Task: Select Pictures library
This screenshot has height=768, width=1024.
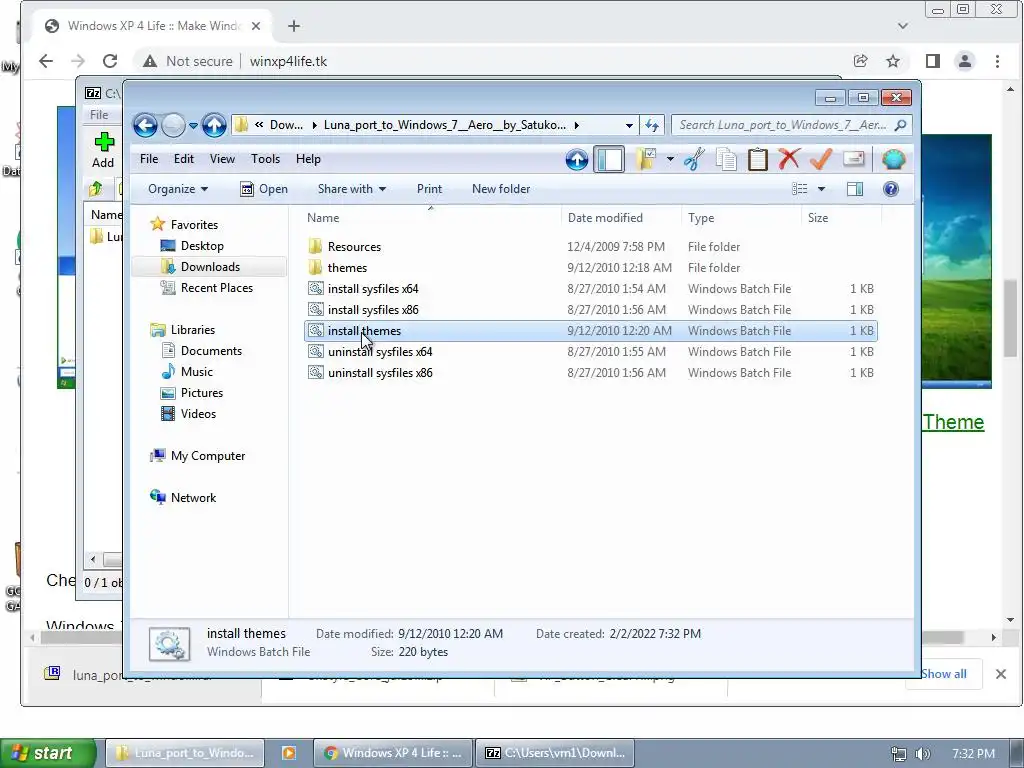Action: (x=202, y=392)
